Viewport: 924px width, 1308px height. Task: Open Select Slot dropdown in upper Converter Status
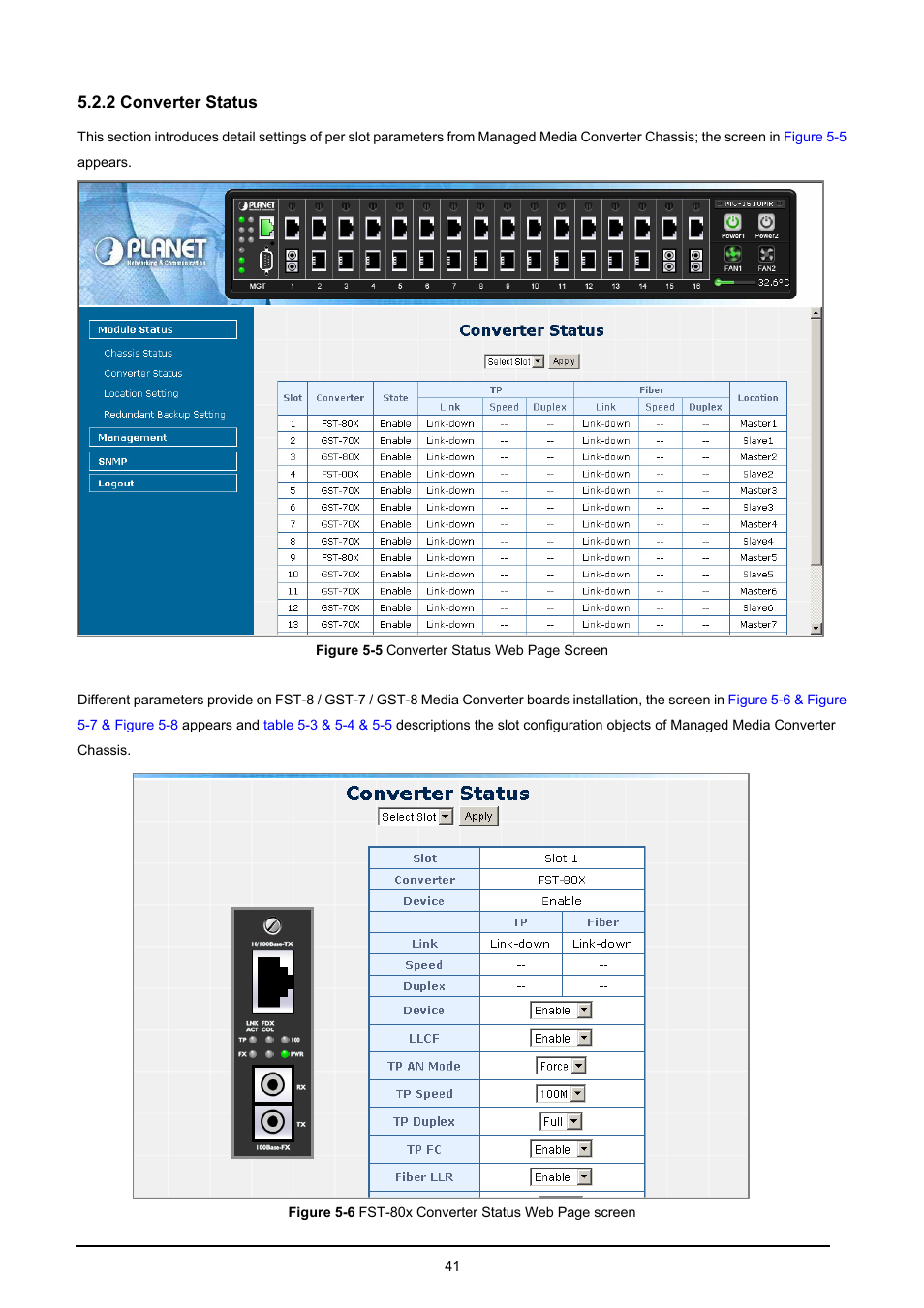[x=514, y=361]
